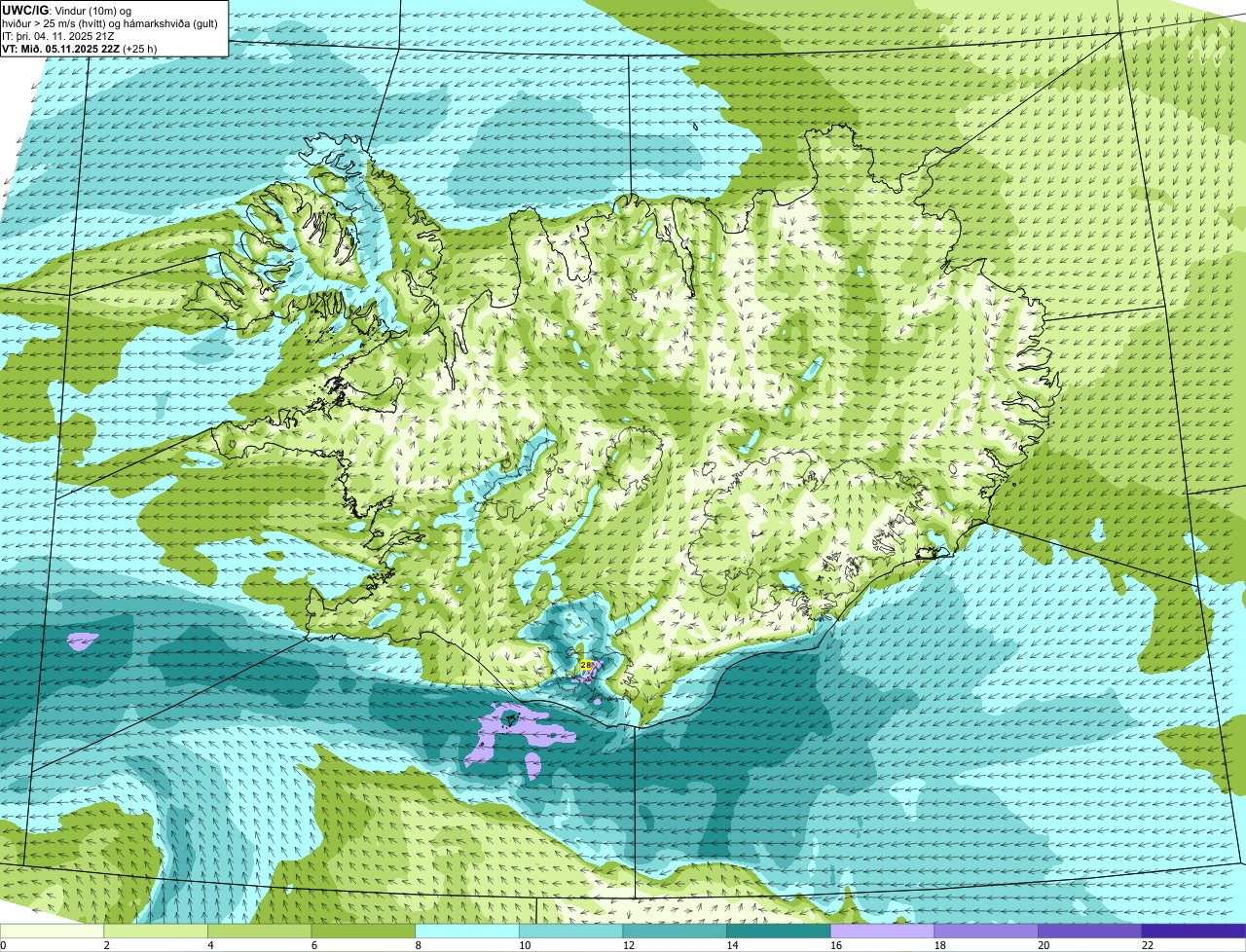Screen dimensions: 1246x952
Task: Click the legend scale label '10'
Action: click(525, 945)
